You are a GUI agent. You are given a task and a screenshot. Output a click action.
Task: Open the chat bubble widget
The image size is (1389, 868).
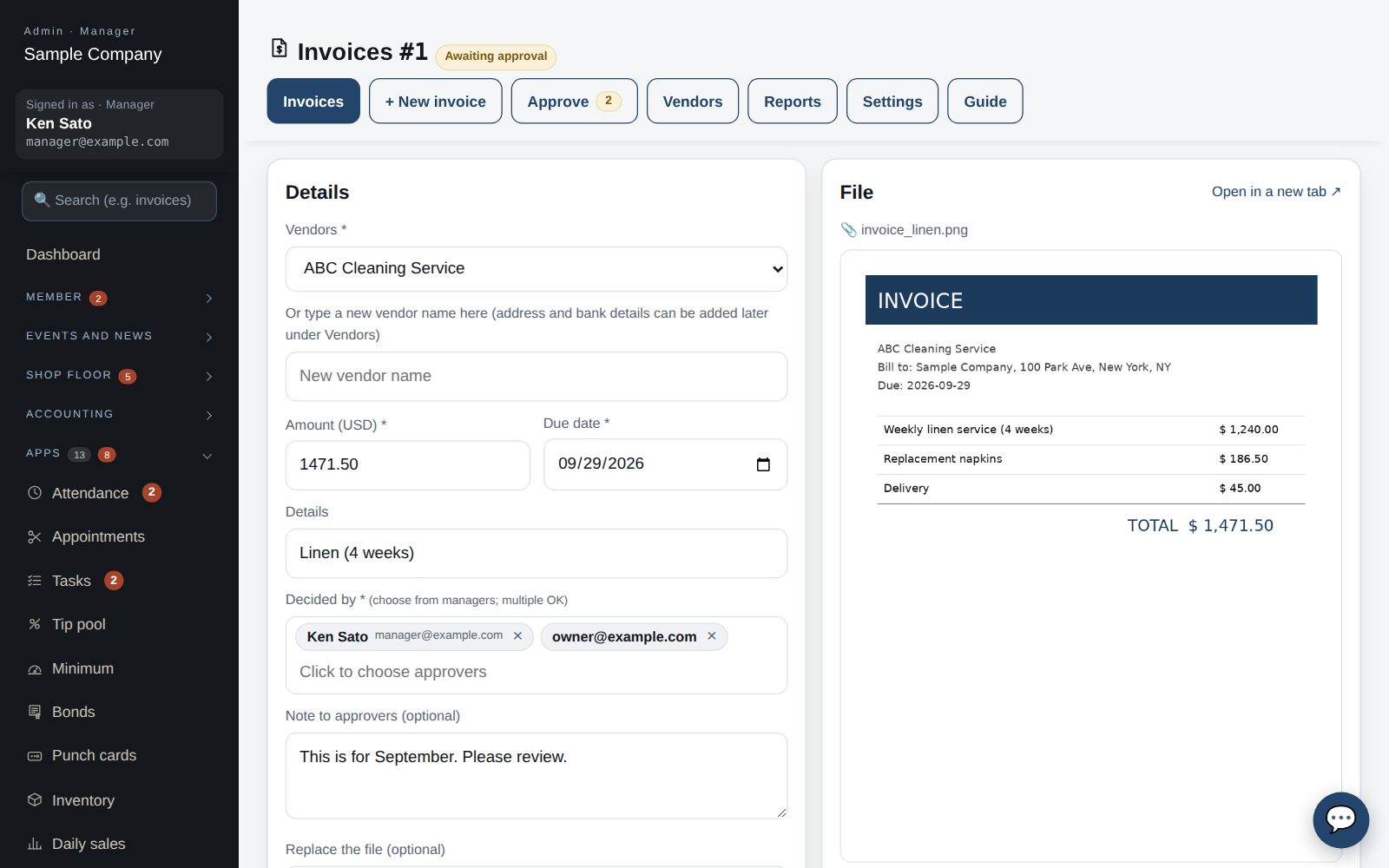coord(1340,819)
